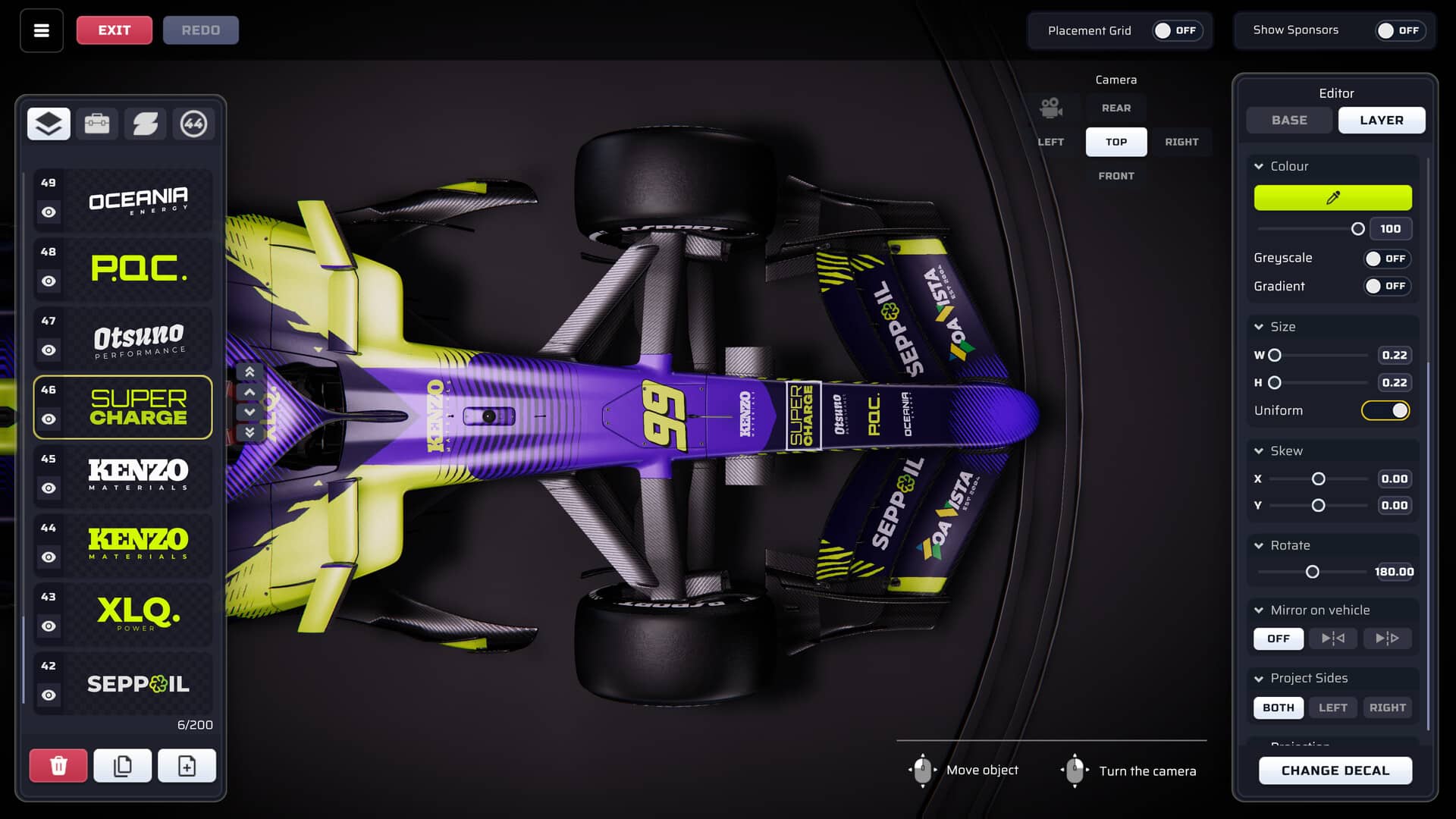Hide the Oceania Energy layer 49
1456x819 pixels.
point(49,212)
